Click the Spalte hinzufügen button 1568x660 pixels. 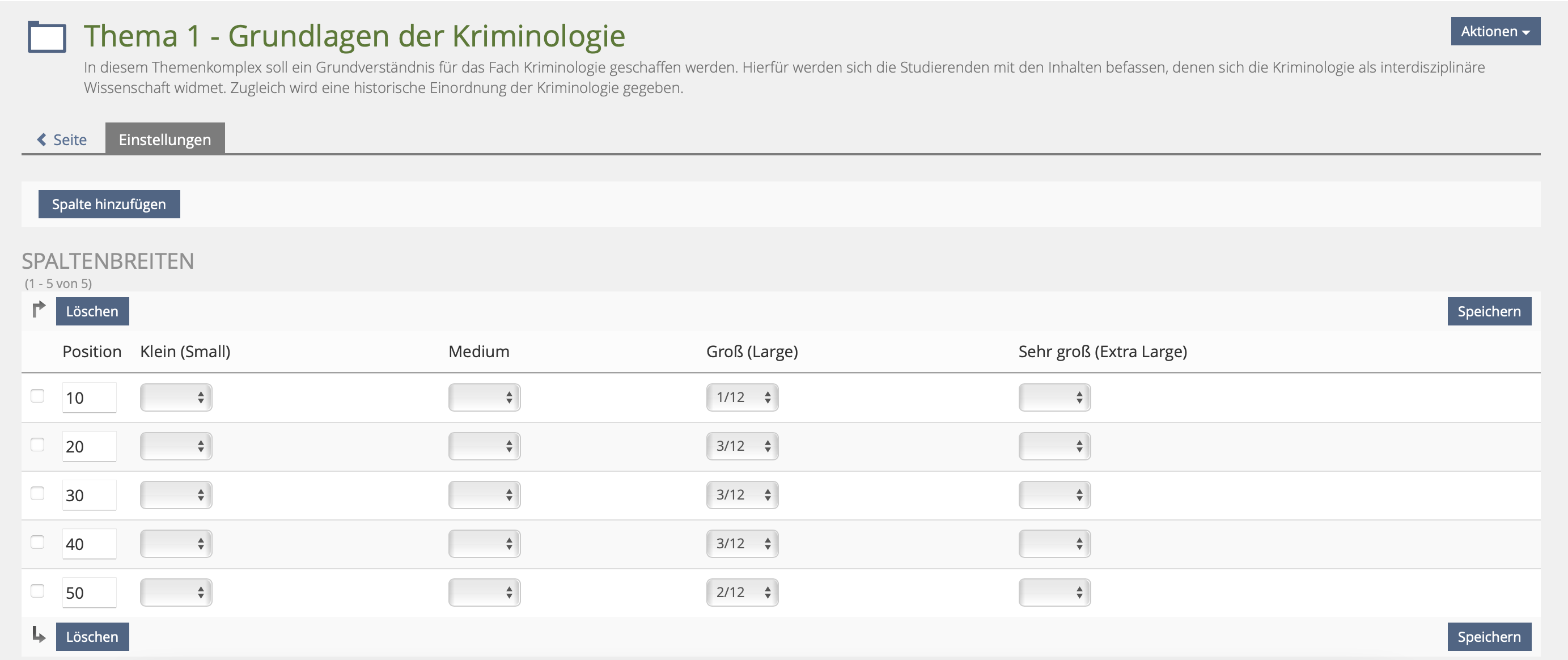click(x=109, y=204)
